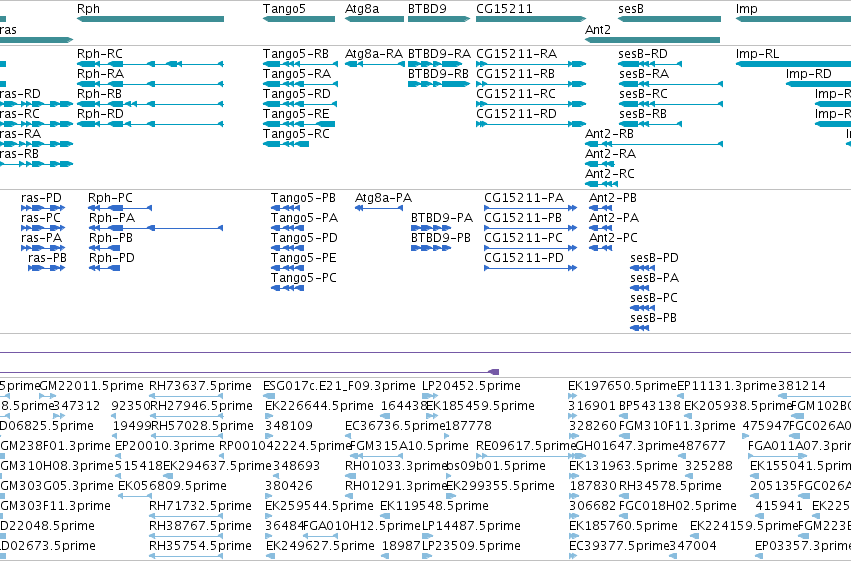Select transcript Rph-RC
This screenshot has height=561, width=851.
coord(150,64)
